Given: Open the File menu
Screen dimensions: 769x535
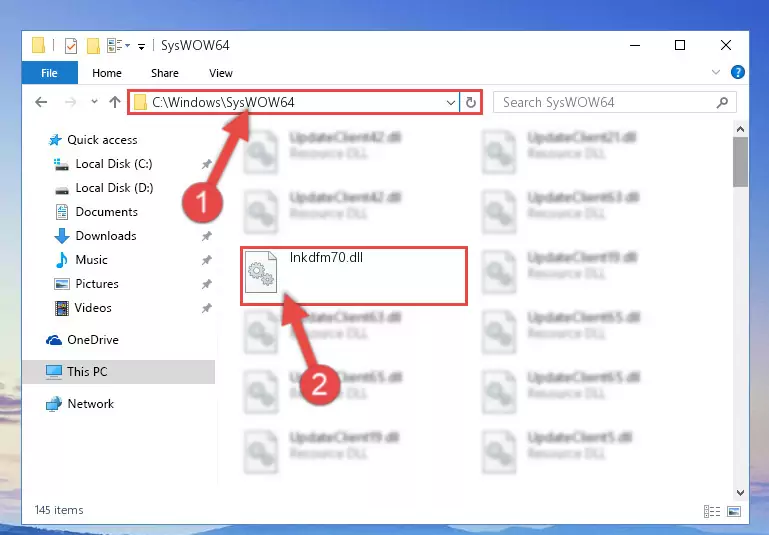Looking at the screenshot, I should tap(50, 73).
